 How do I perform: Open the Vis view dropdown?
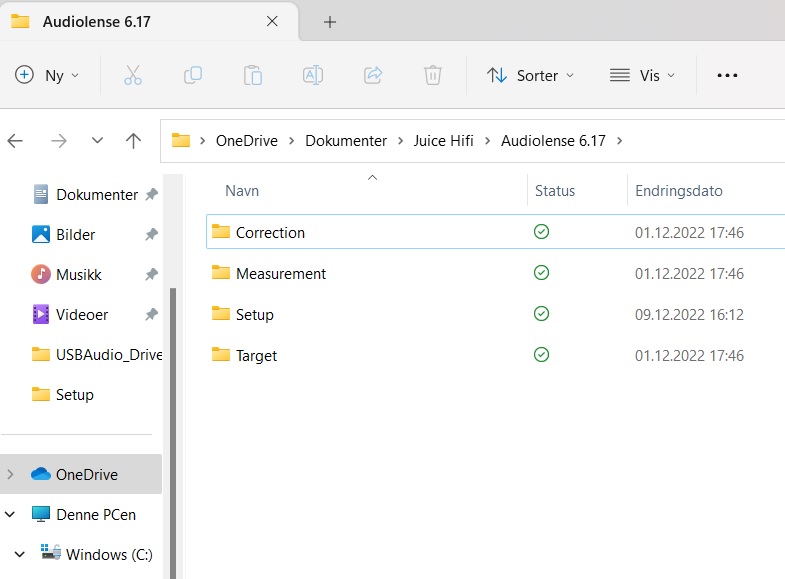[x=642, y=75]
